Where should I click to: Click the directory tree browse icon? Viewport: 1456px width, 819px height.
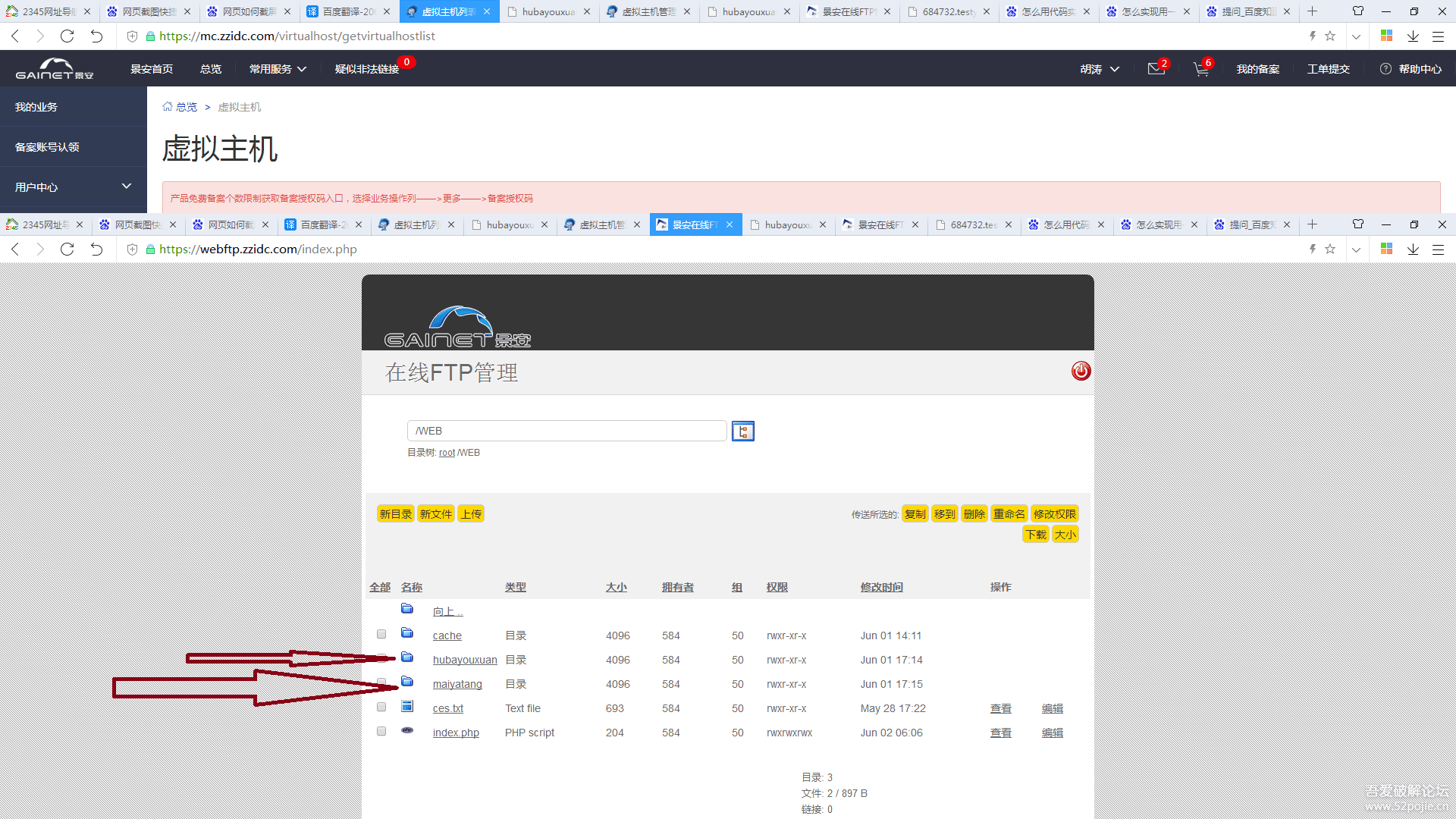(x=742, y=431)
